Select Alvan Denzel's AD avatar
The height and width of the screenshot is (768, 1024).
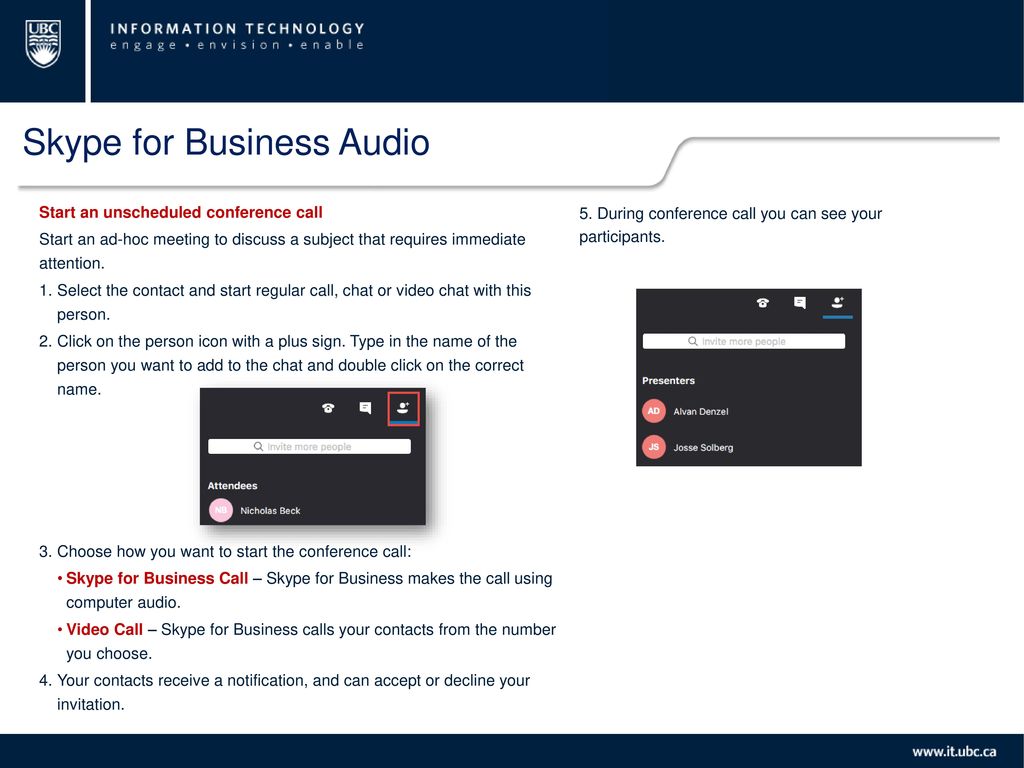point(654,411)
